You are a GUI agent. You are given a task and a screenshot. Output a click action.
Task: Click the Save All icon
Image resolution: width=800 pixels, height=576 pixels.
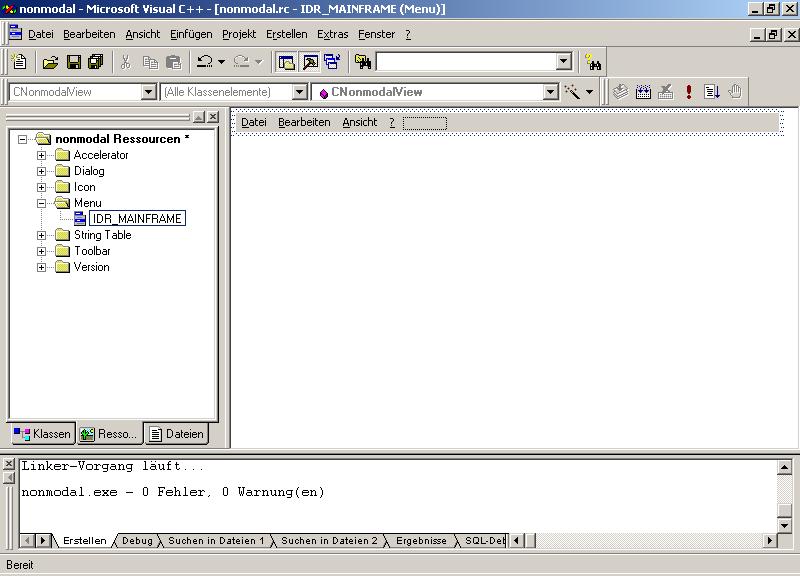(x=96, y=62)
